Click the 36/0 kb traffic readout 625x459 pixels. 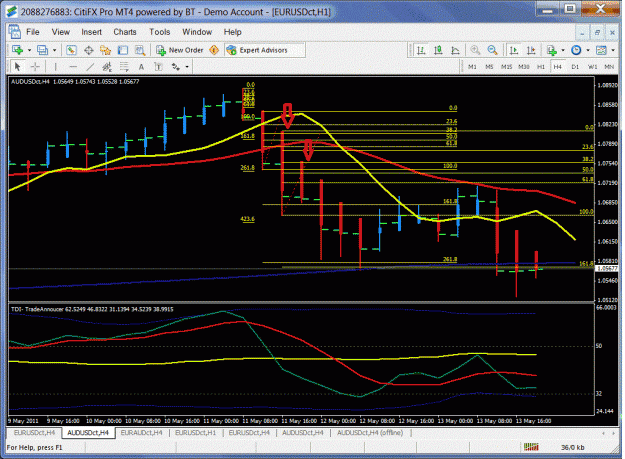point(573,447)
